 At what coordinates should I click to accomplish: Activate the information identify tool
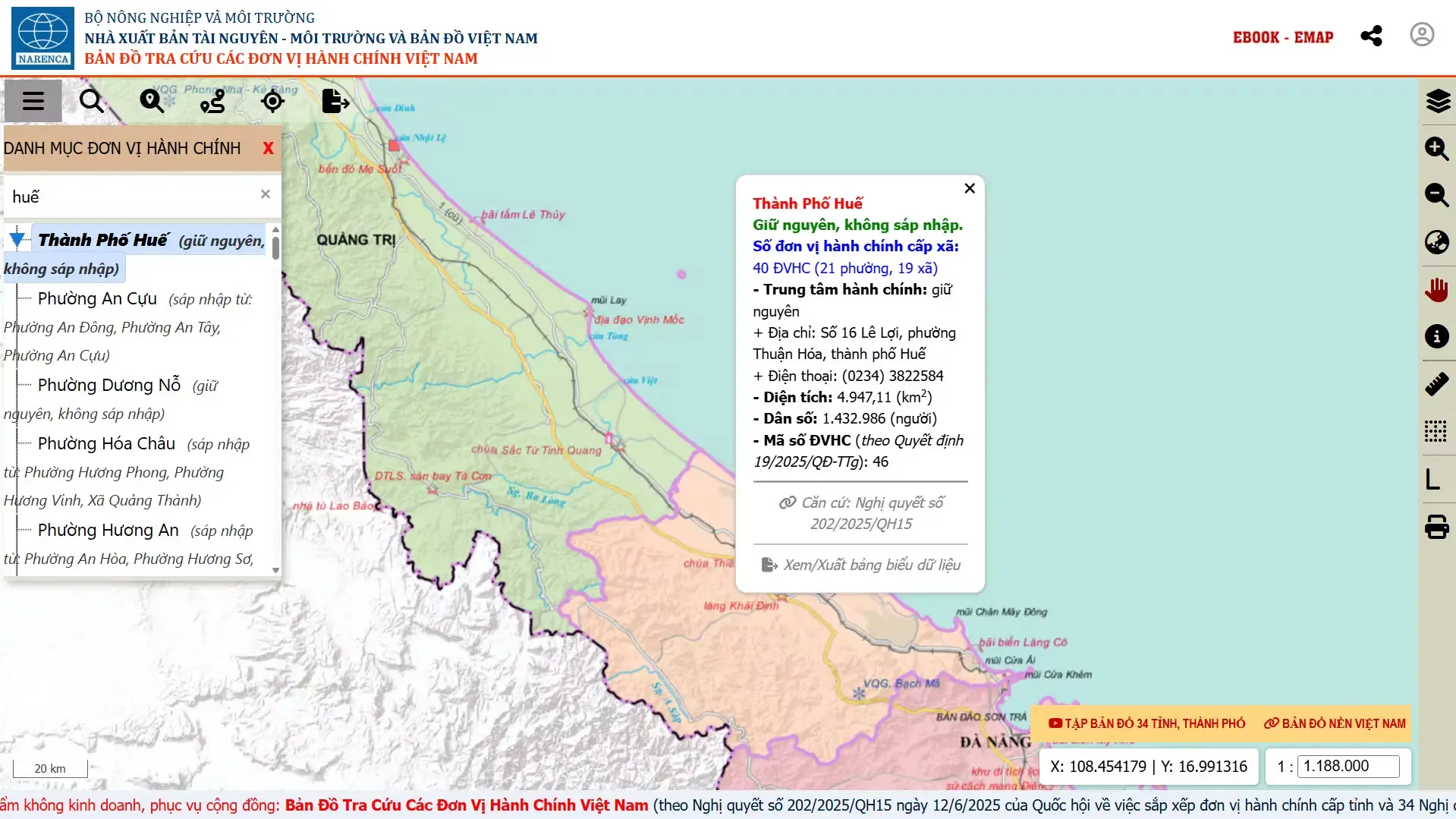pyautogui.click(x=1437, y=336)
